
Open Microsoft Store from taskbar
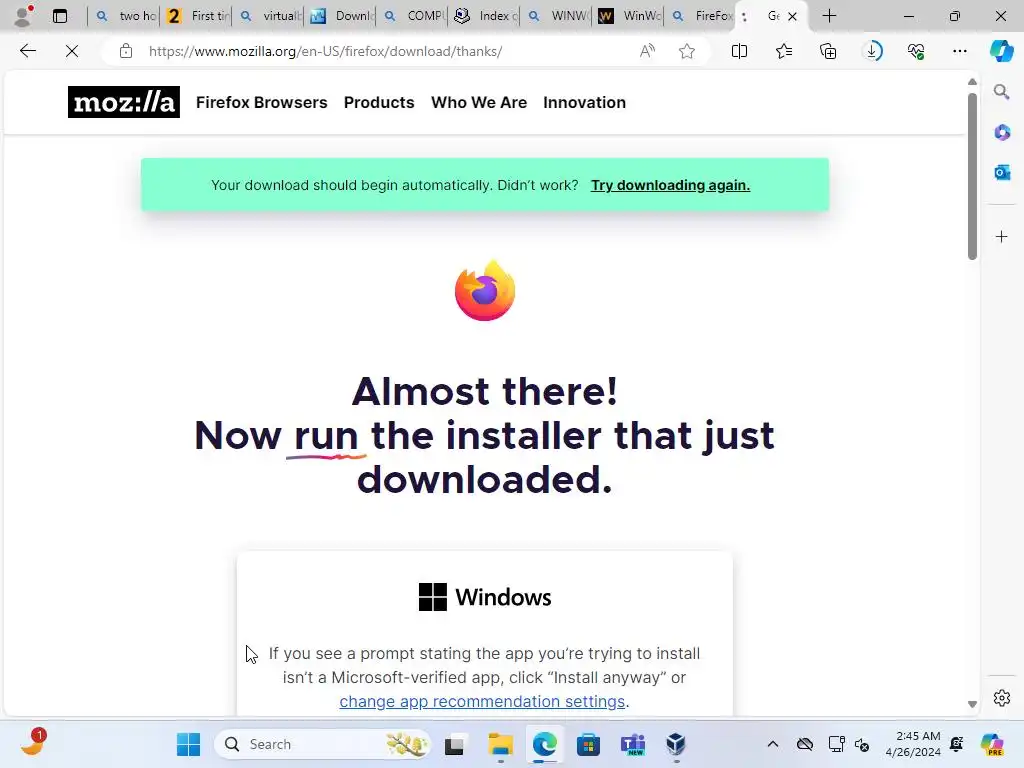click(588, 744)
